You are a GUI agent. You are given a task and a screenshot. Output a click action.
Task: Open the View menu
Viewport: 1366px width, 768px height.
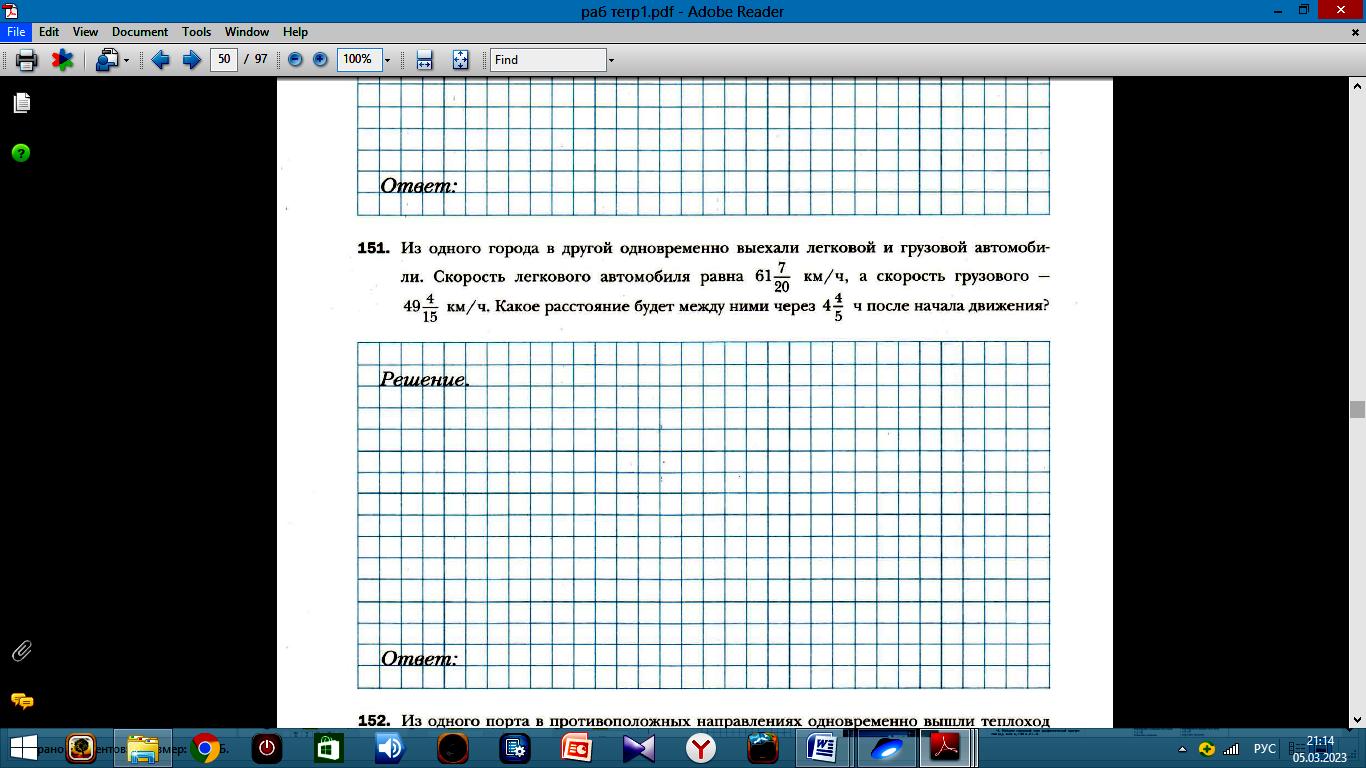pos(85,32)
